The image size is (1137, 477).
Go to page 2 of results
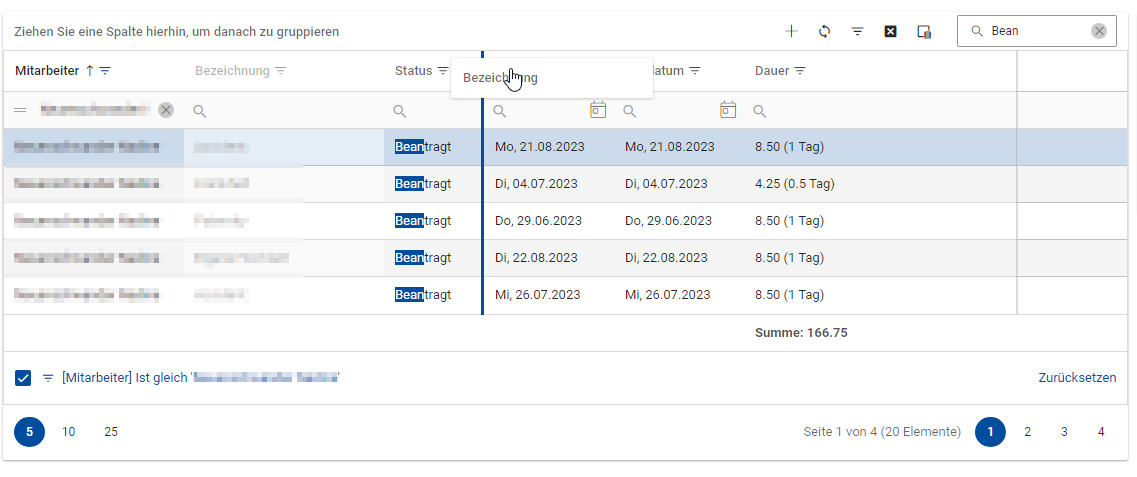click(x=1027, y=432)
